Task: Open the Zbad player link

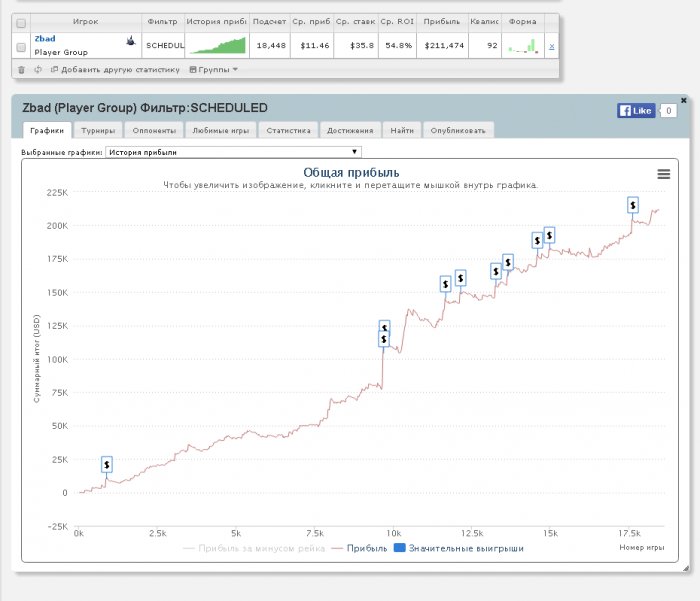Action: (x=44, y=39)
